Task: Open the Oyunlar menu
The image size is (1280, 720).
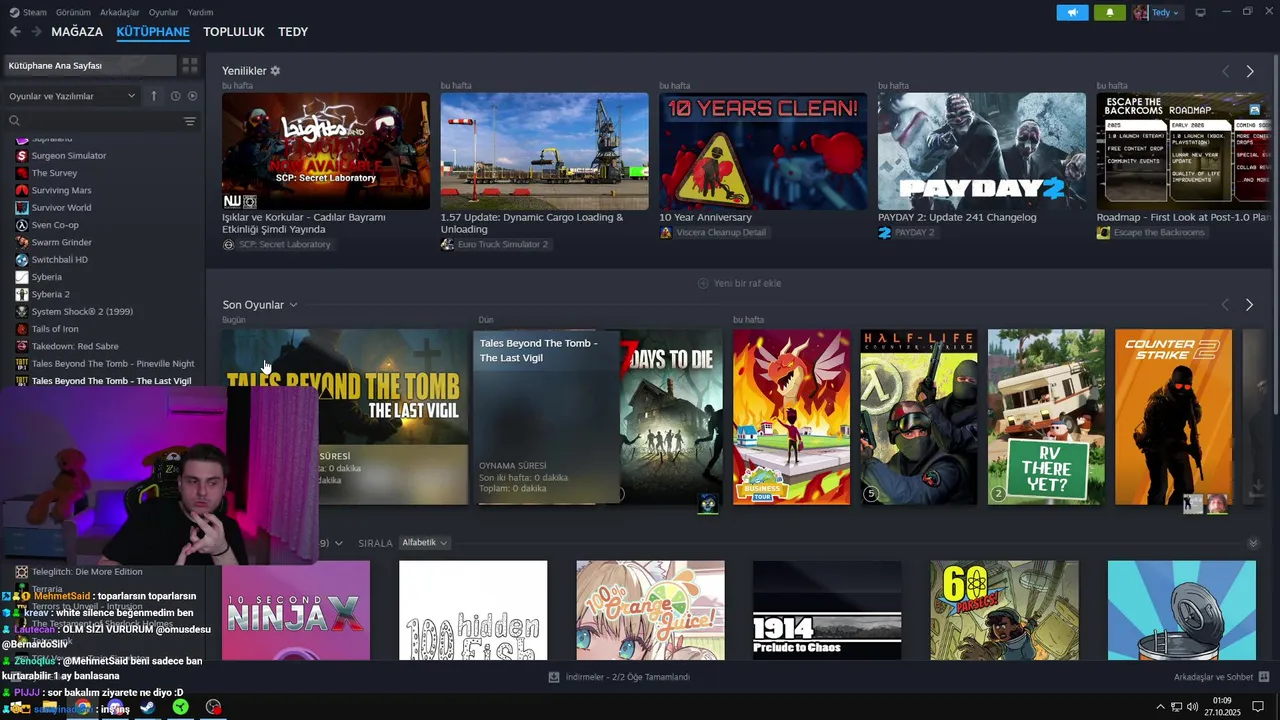Action: pos(164,12)
